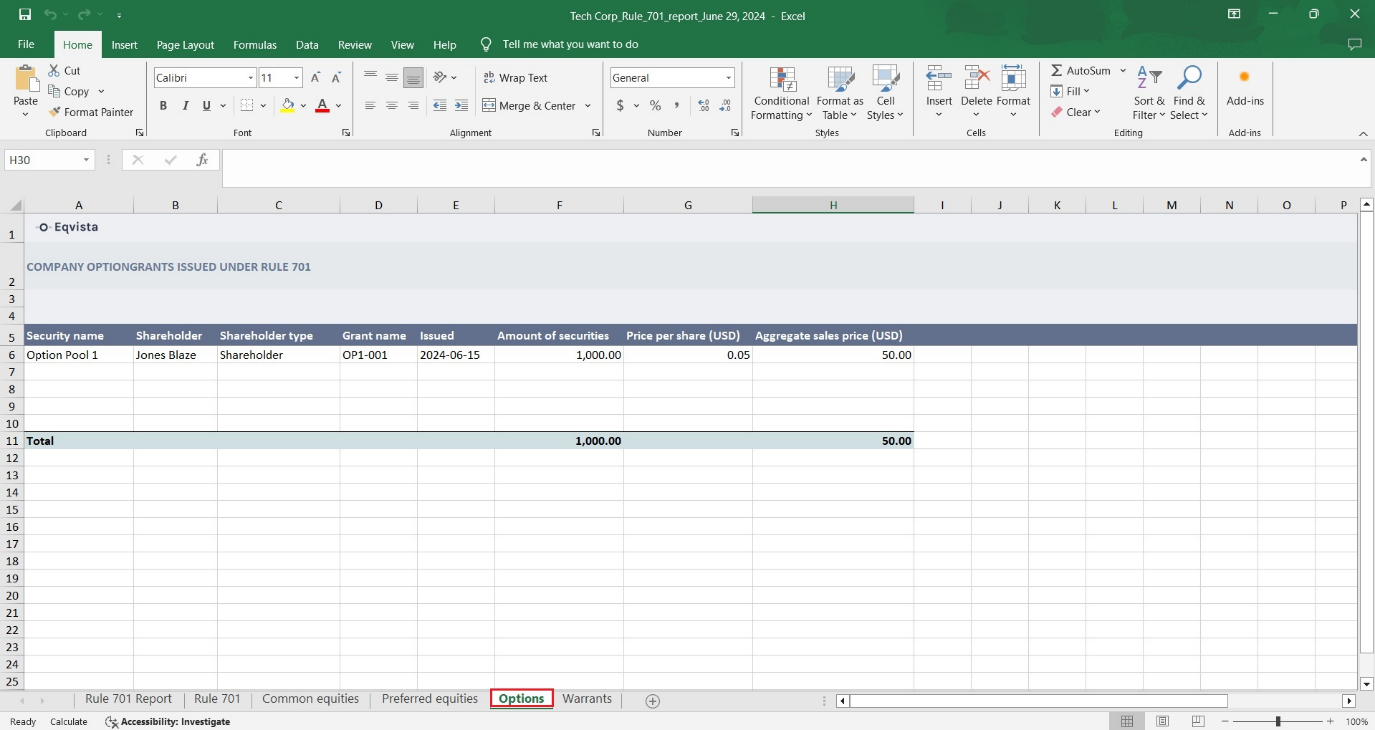Image resolution: width=1375 pixels, height=730 pixels.
Task: Switch to Page Break Preview view
Action: pos(1198,721)
